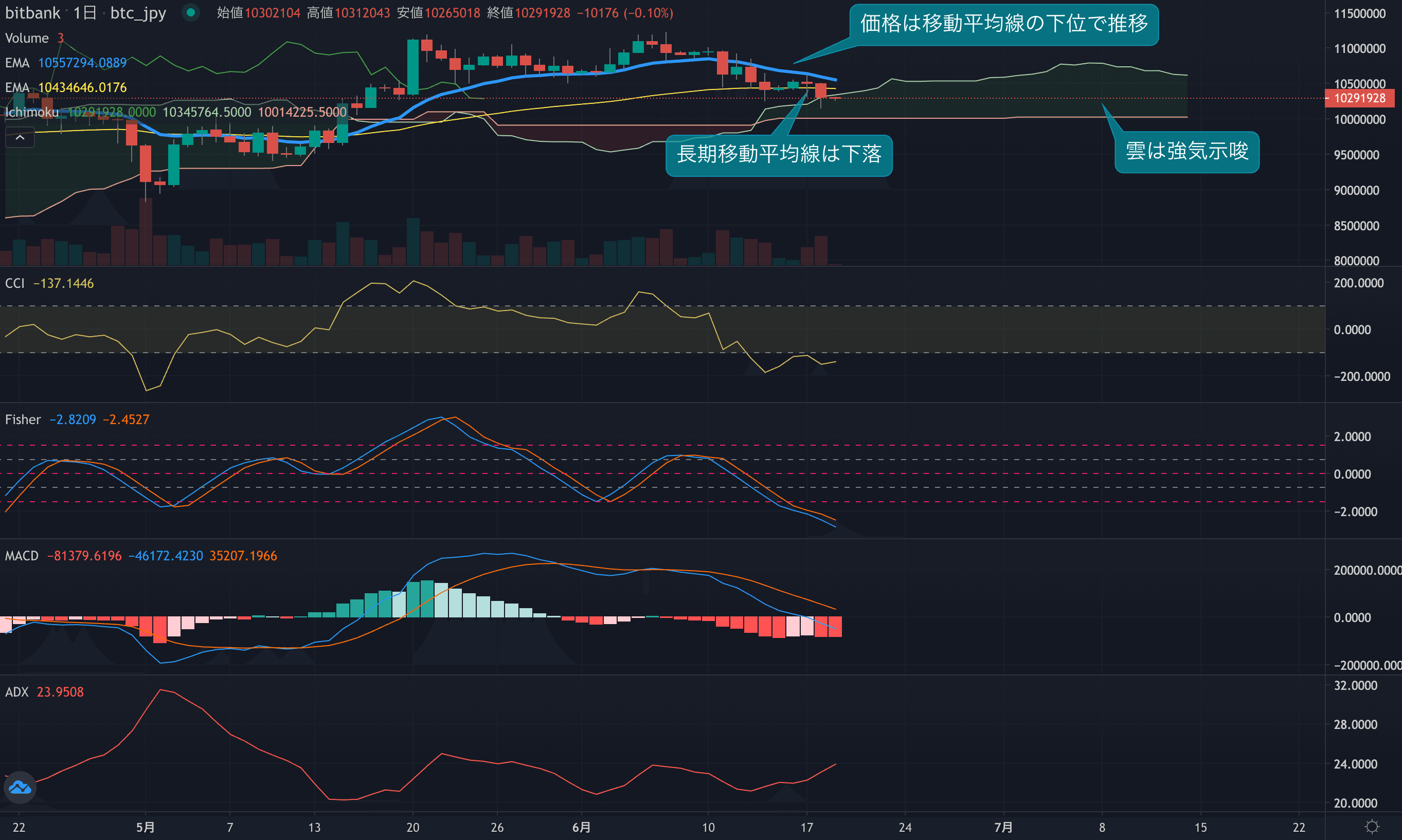Click the MACD indicator legend
1402x840 pixels.
tap(22, 556)
